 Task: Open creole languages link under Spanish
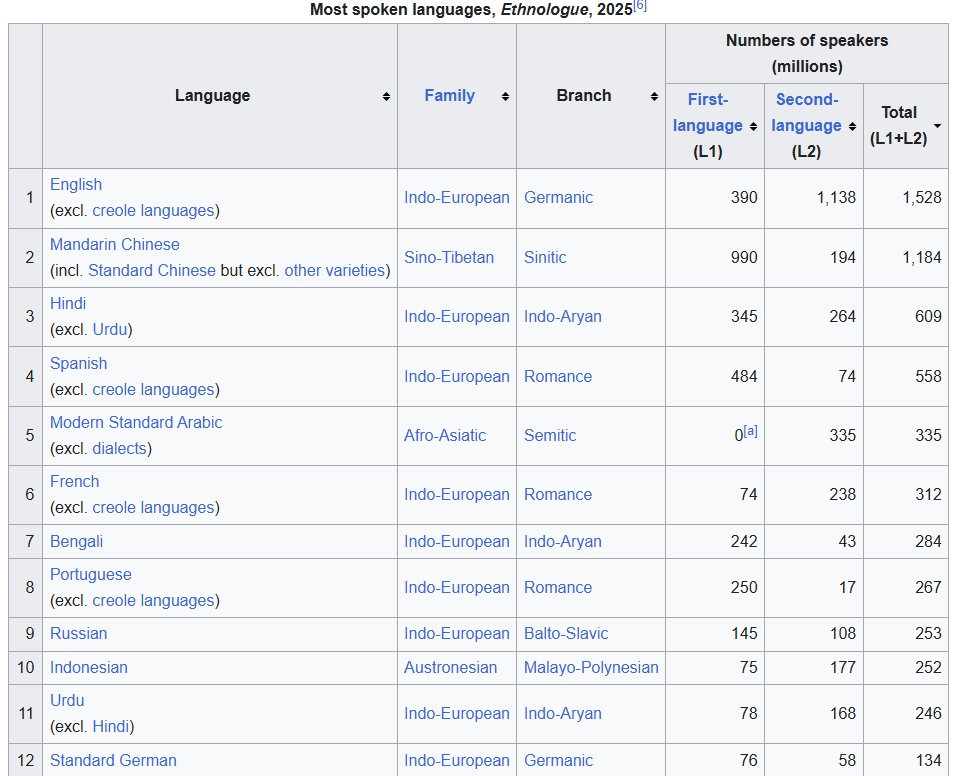coord(153,390)
